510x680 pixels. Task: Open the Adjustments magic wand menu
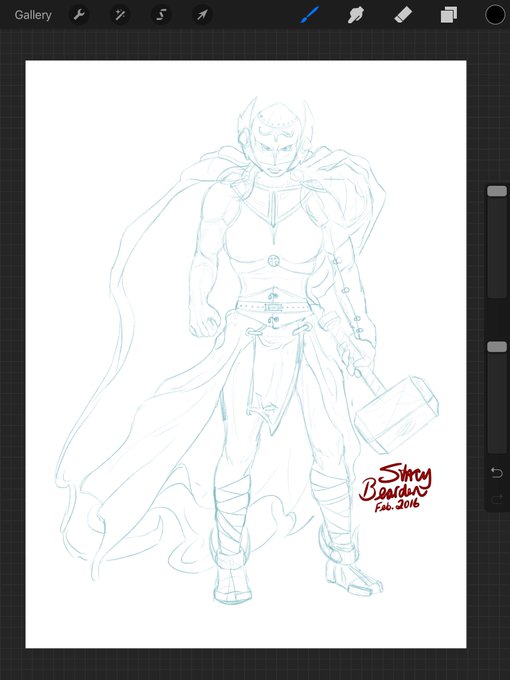120,15
